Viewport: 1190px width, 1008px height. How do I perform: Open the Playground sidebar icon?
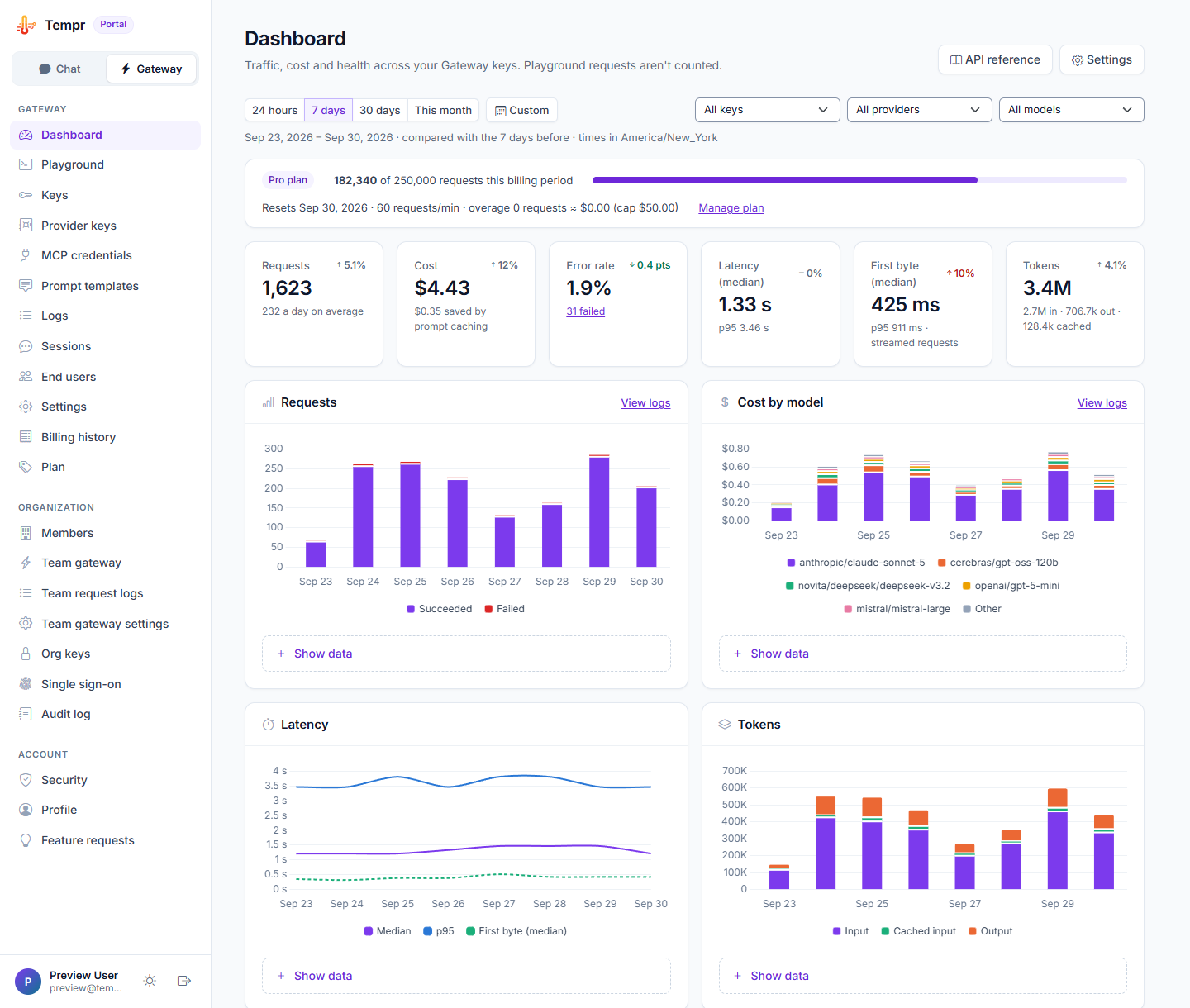[26, 164]
